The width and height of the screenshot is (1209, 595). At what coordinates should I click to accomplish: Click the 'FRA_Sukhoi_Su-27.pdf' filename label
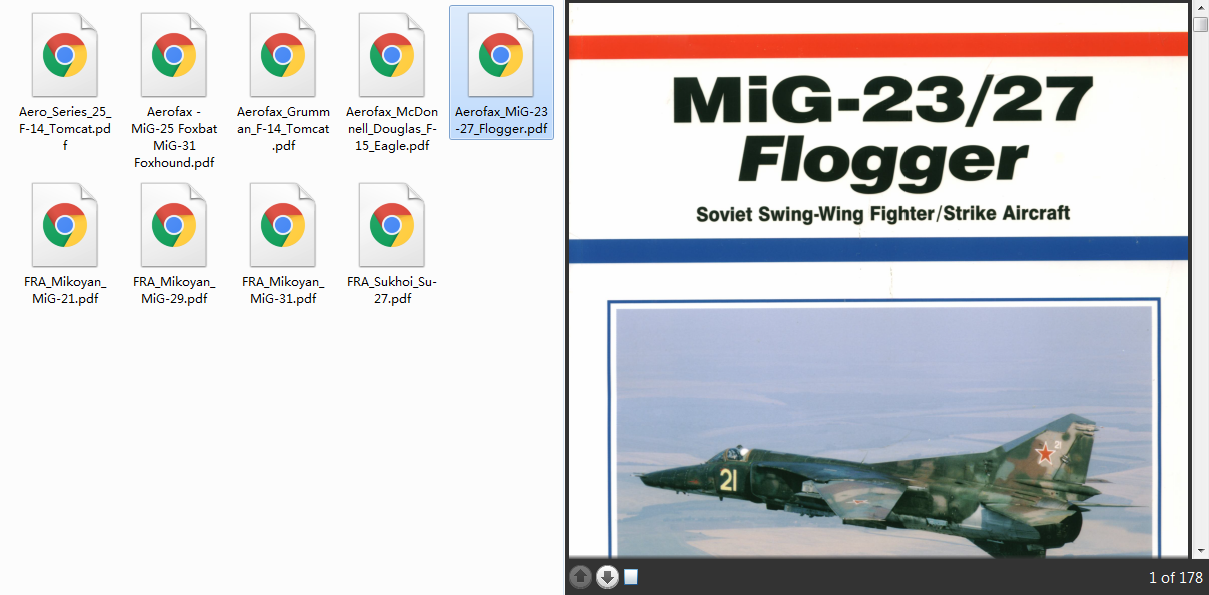tap(392, 290)
